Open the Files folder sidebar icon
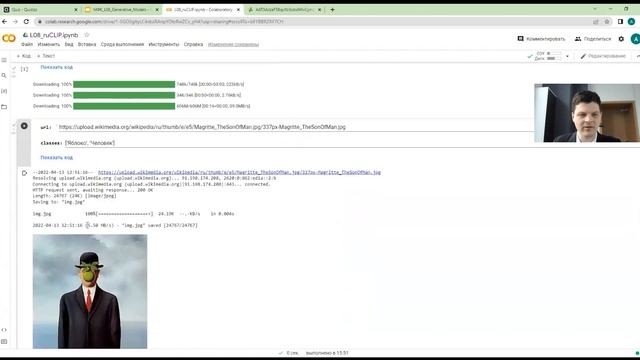The image size is (640, 360). [x=4, y=107]
